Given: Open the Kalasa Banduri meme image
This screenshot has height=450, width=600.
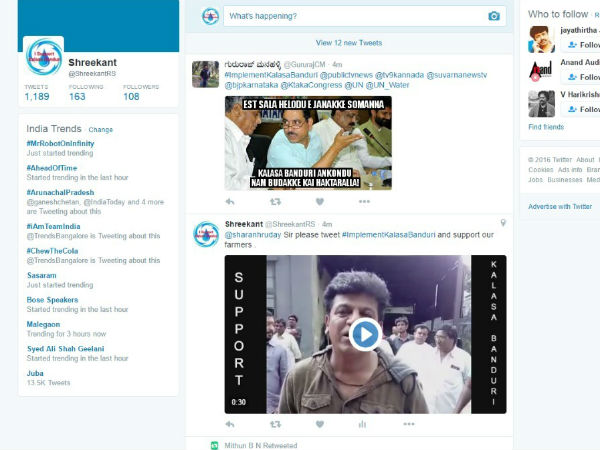Looking at the screenshot, I should (x=308, y=143).
